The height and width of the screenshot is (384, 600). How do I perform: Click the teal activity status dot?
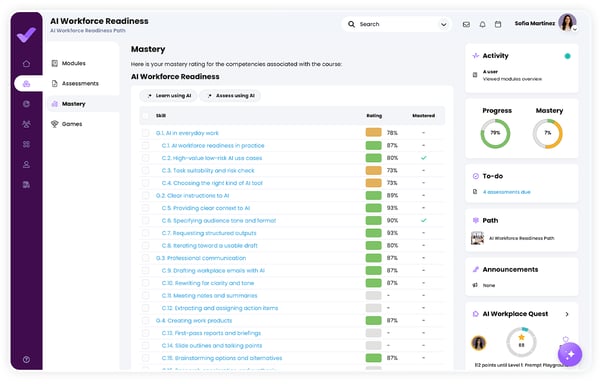567,56
